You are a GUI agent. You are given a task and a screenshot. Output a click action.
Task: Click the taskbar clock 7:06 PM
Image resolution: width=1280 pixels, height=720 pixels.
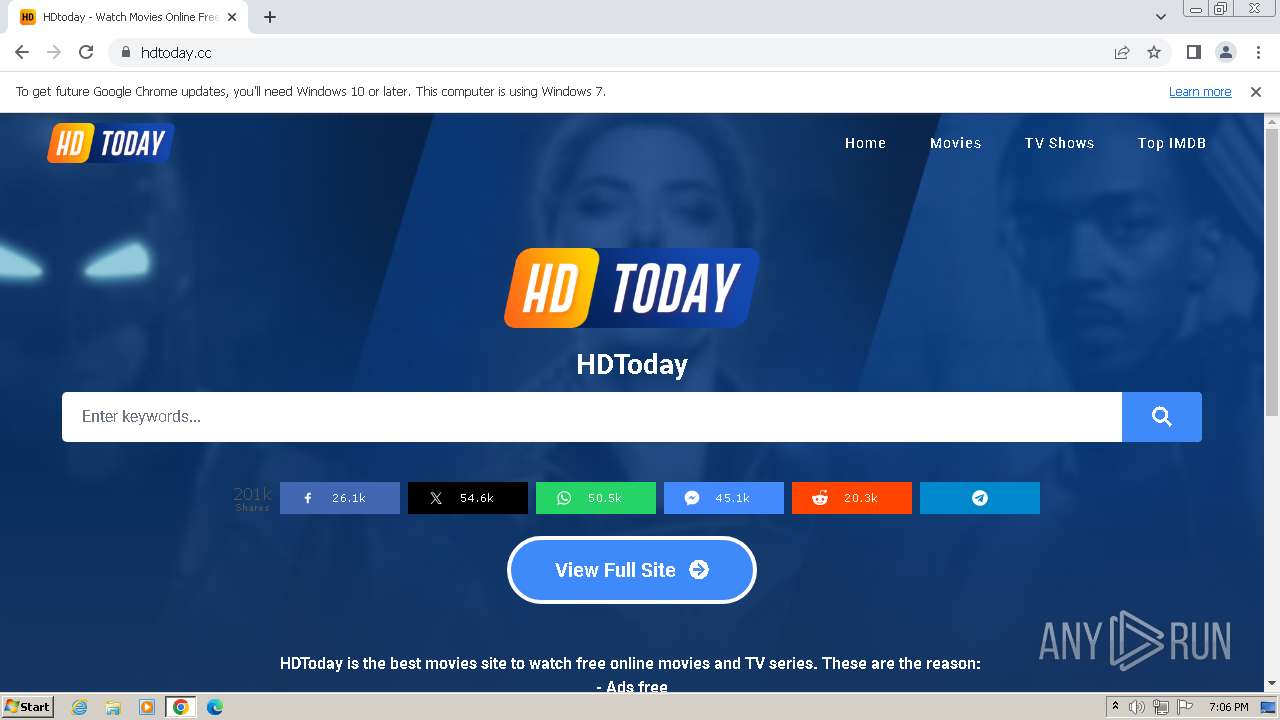click(x=1228, y=707)
